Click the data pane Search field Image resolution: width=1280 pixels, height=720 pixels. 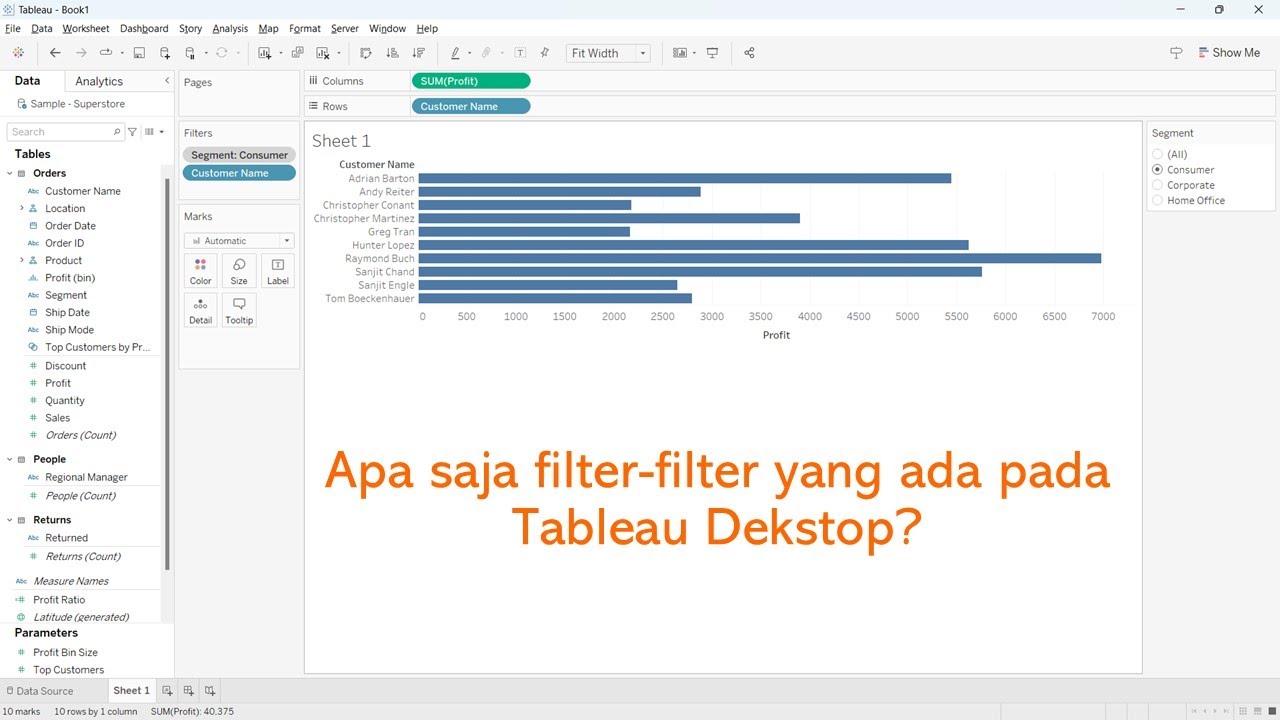64,132
